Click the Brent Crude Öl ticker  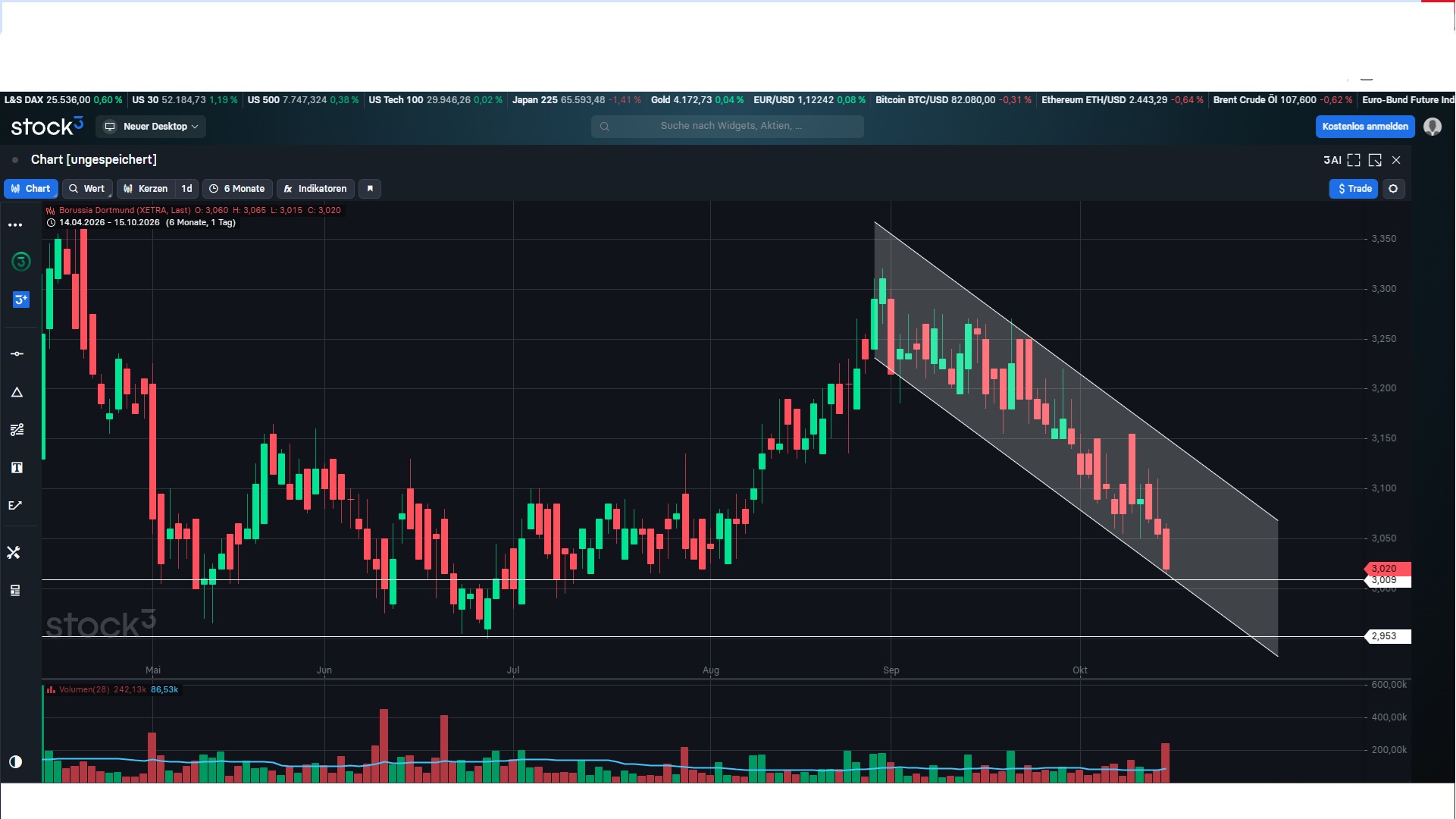coord(1282,100)
